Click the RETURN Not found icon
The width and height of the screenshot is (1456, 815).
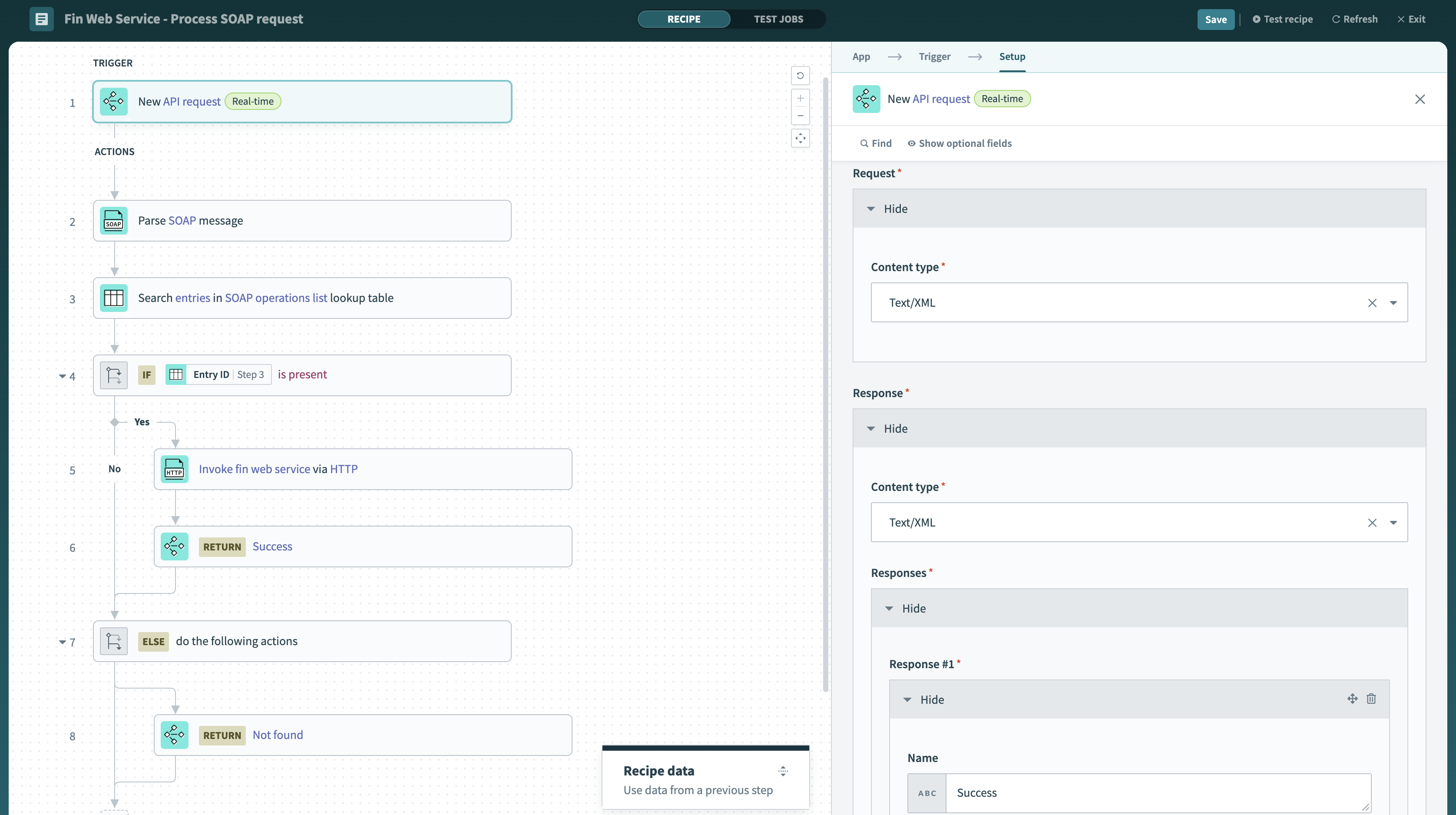pos(174,734)
